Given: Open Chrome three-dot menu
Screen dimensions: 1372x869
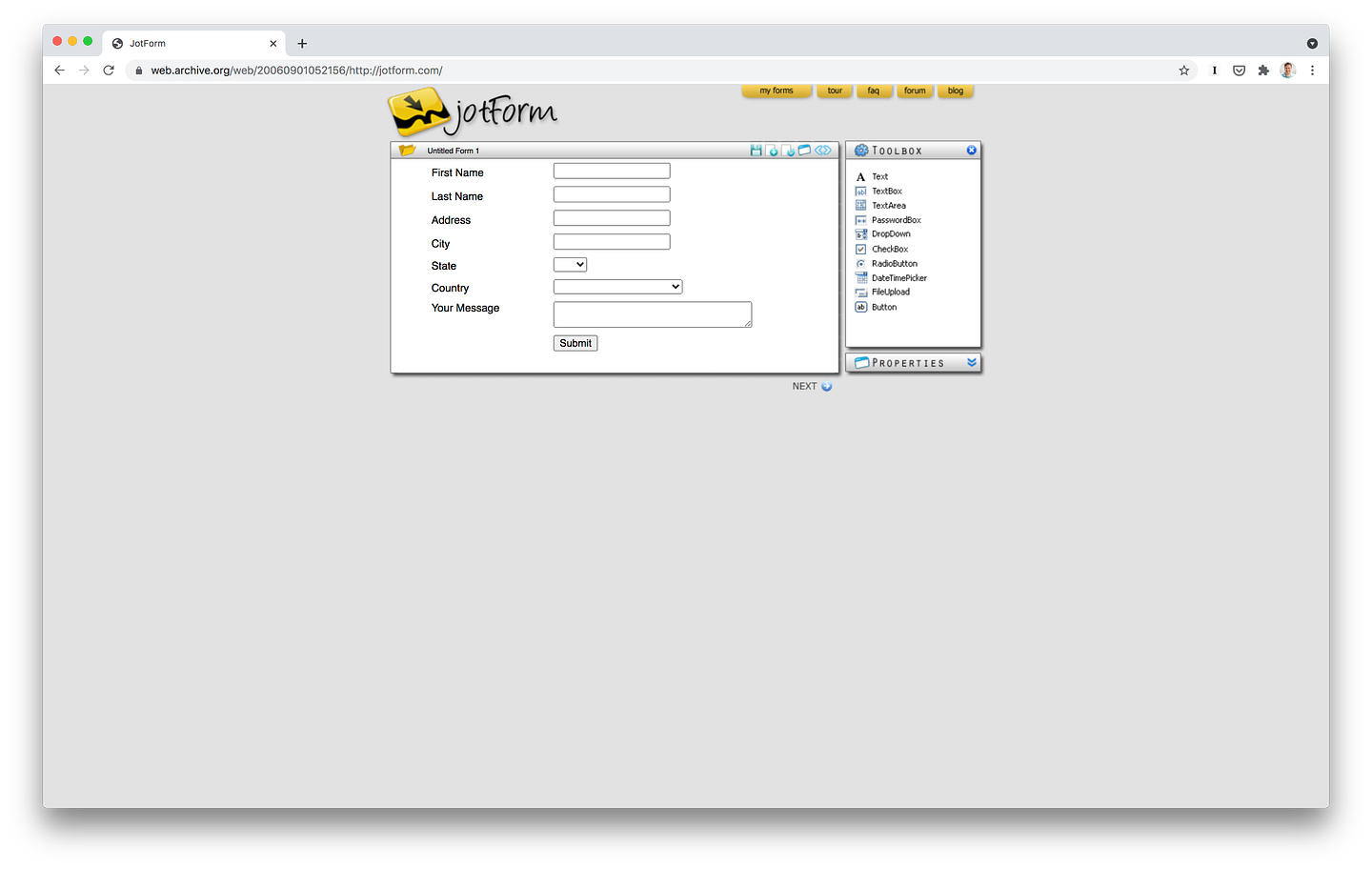Looking at the screenshot, I should [x=1312, y=71].
